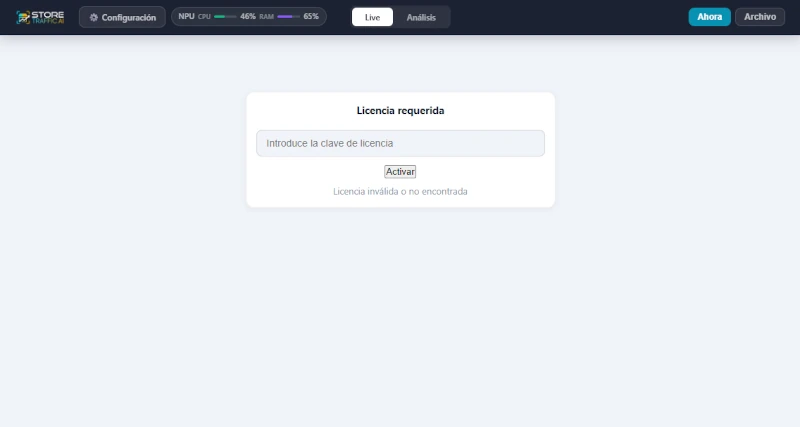
Task: Click the CPU usage bar
Action: [x=225, y=17]
